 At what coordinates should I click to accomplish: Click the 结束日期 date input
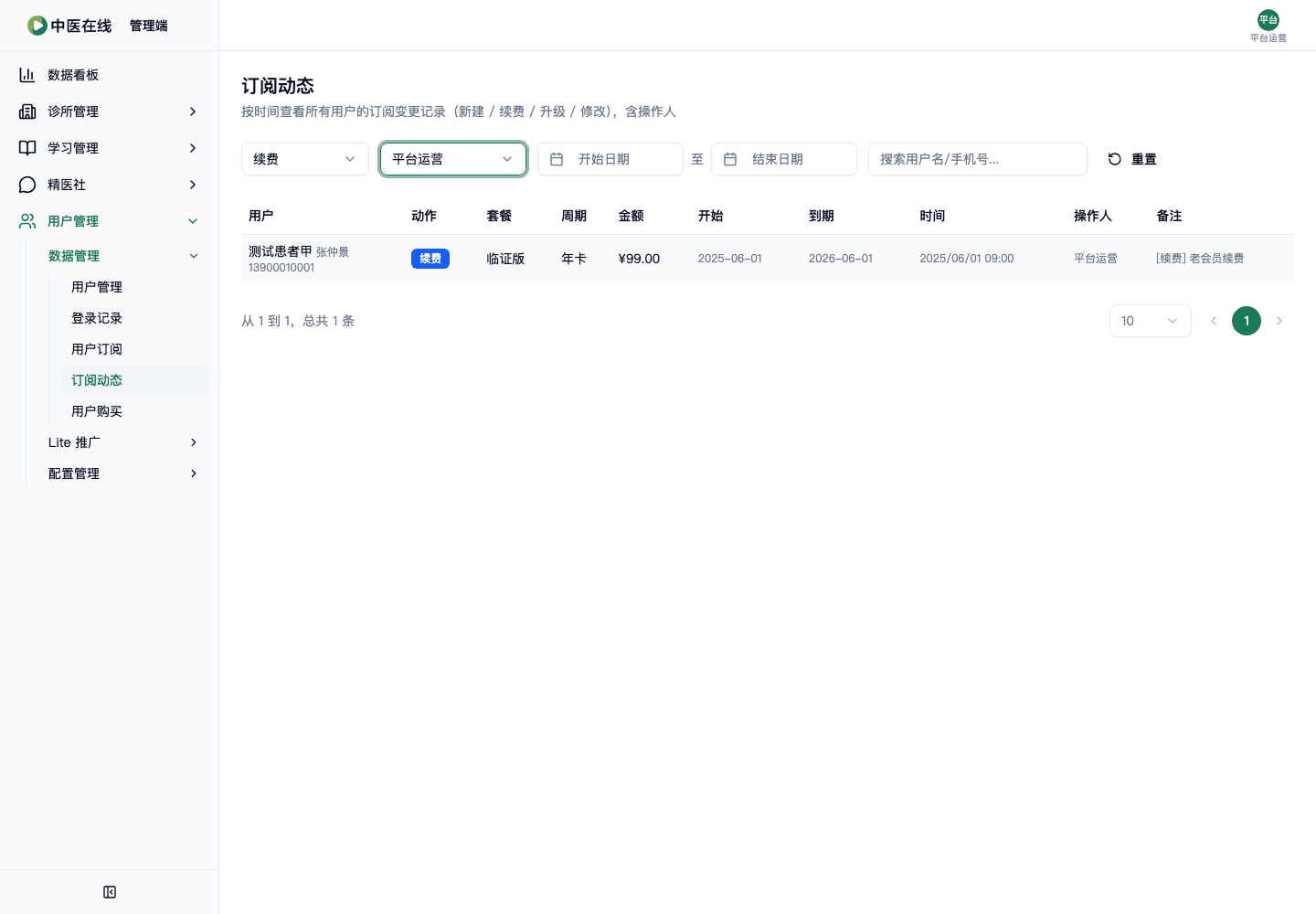coord(784,159)
